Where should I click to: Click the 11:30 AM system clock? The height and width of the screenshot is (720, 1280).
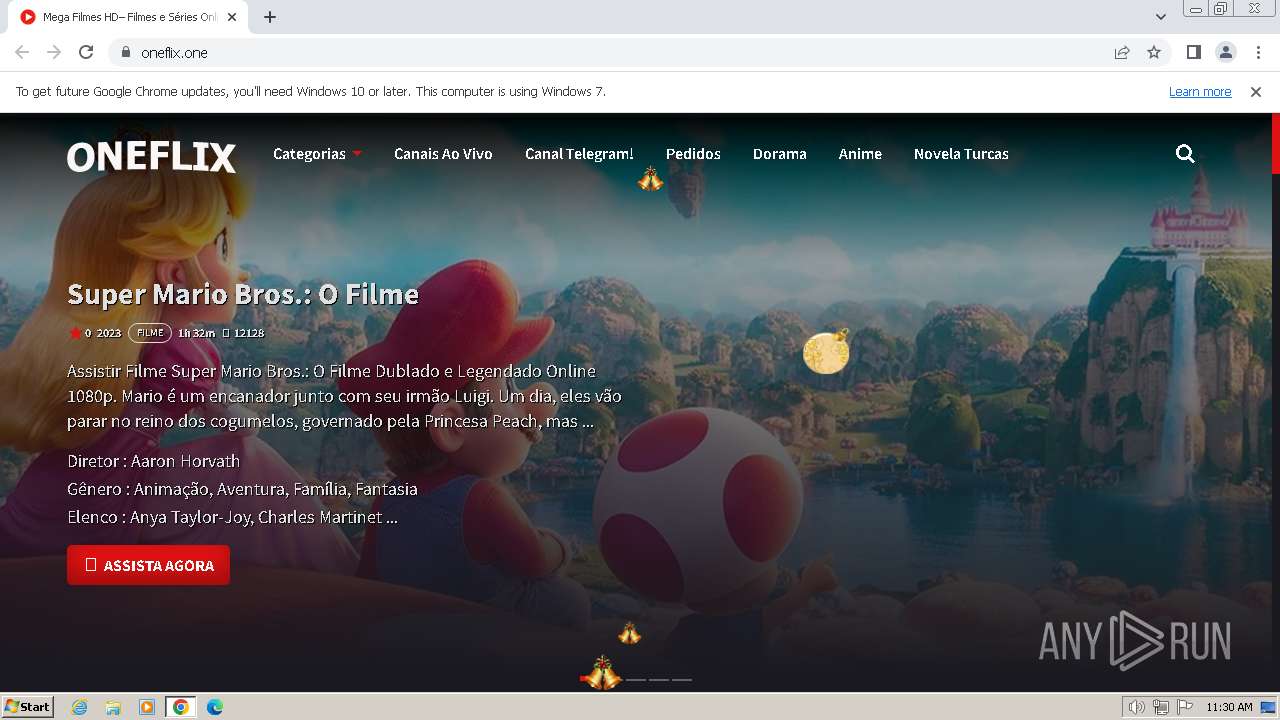pyautogui.click(x=1230, y=707)
